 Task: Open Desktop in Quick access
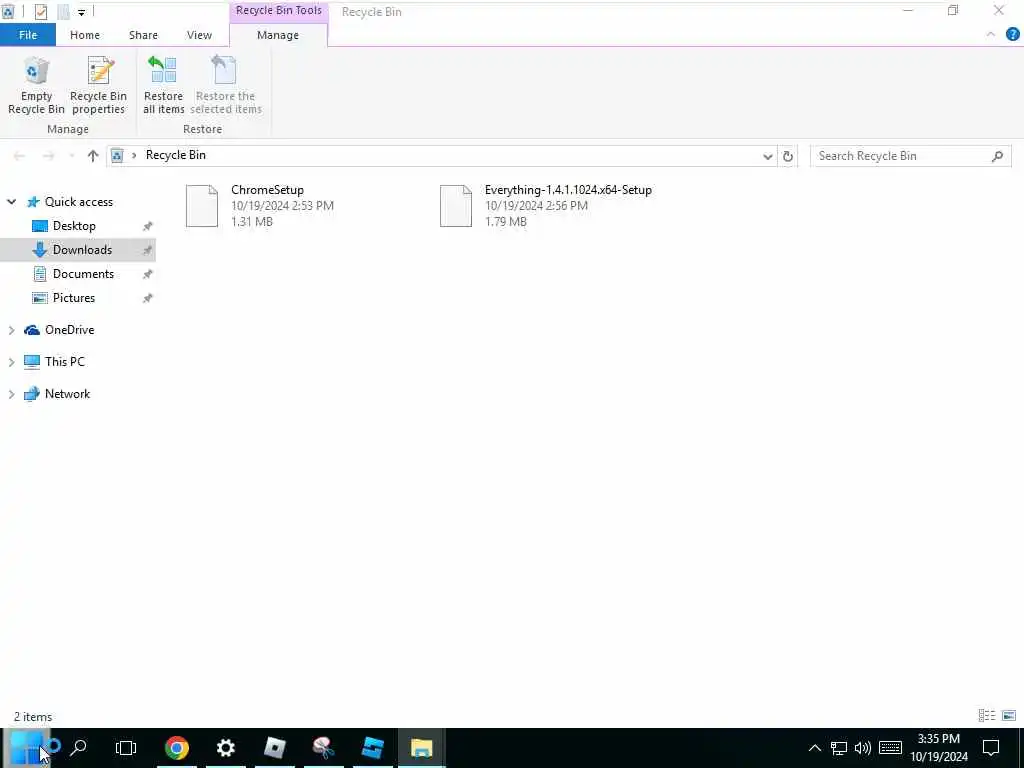tap(74, 226)
